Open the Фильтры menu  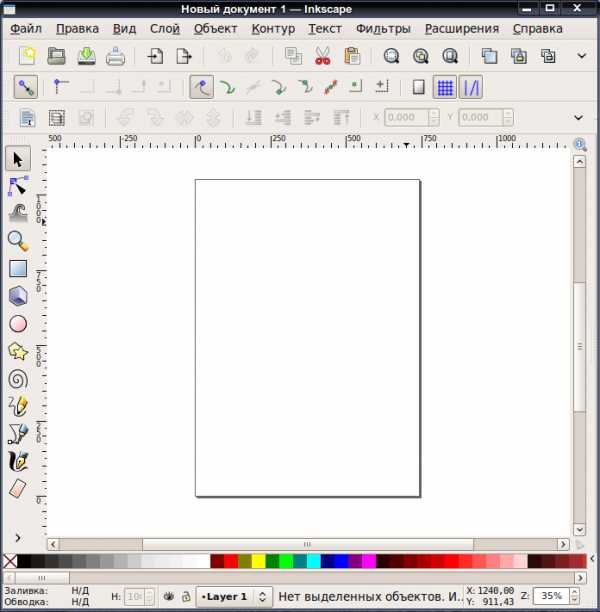383,28
